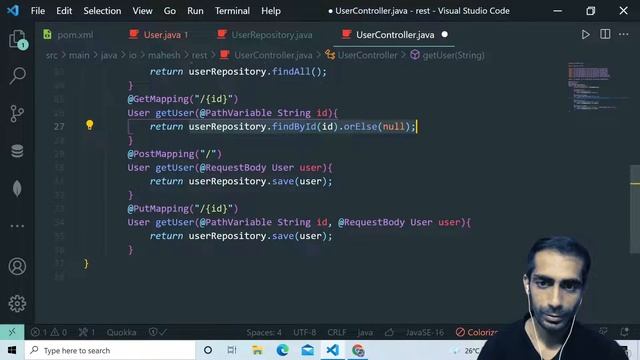Click breadcrumb folder 'java'

click(x=109, y=55)
